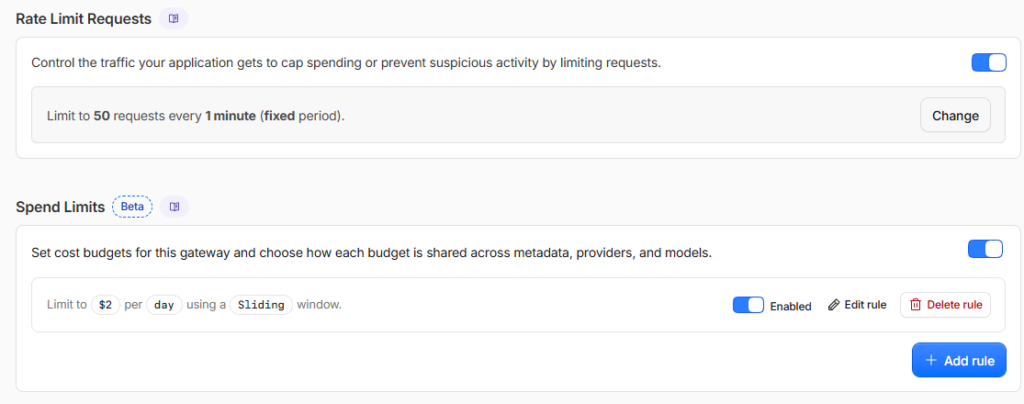Select the $2 amount chip
Viewport: 1024px width, 404px height.
[x=105, y=305]
